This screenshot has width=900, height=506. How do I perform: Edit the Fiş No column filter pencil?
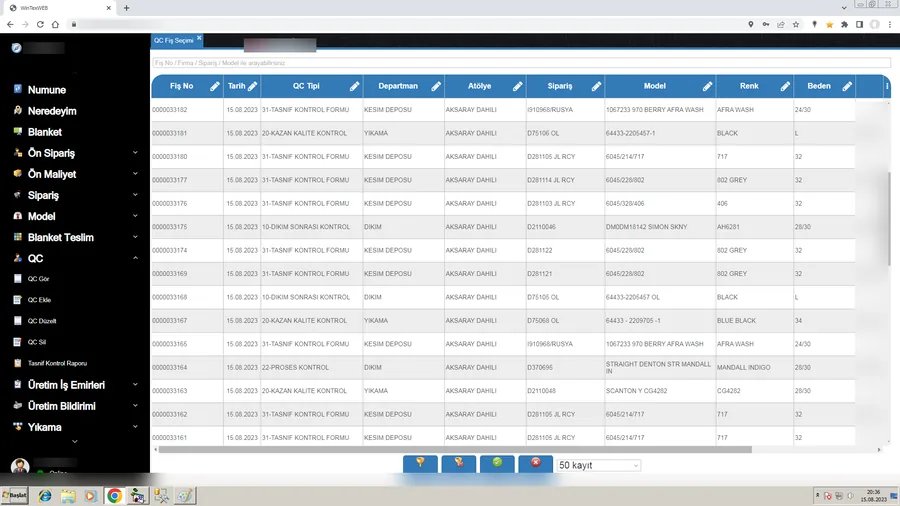pyautogui.click(x=215, y=86)
